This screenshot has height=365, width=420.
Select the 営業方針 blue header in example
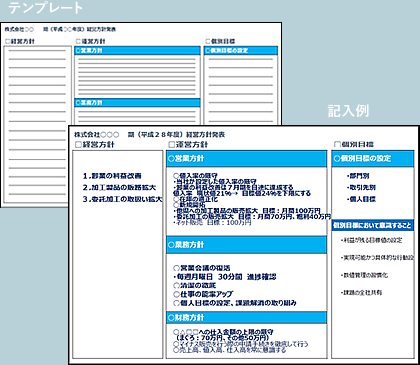tap(247, 159)
